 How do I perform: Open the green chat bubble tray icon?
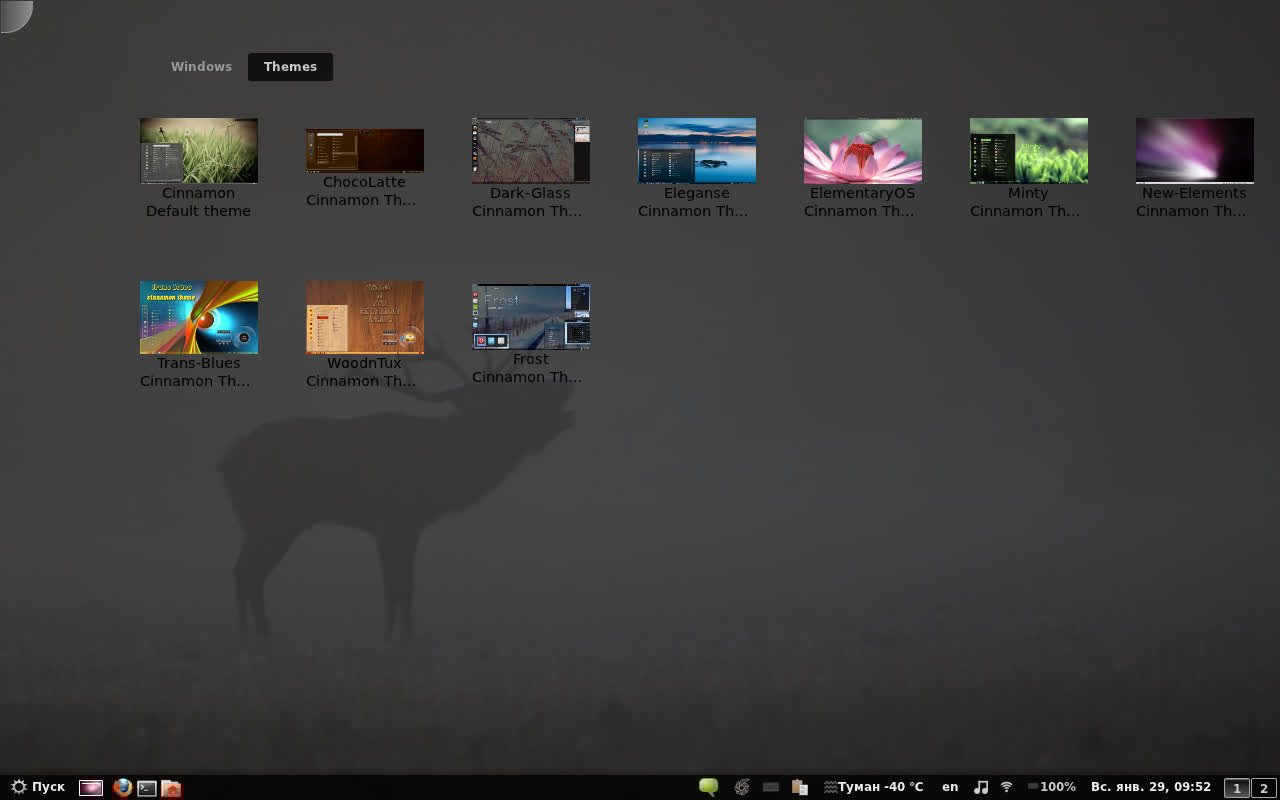coord(708,787)
